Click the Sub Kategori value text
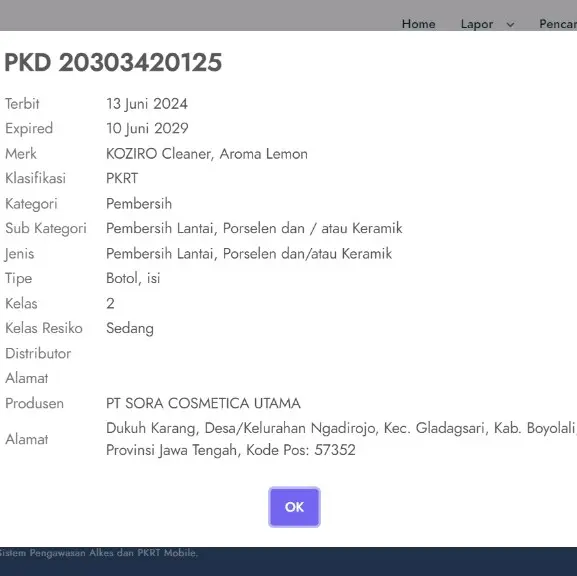 click(x=254, y=228)
